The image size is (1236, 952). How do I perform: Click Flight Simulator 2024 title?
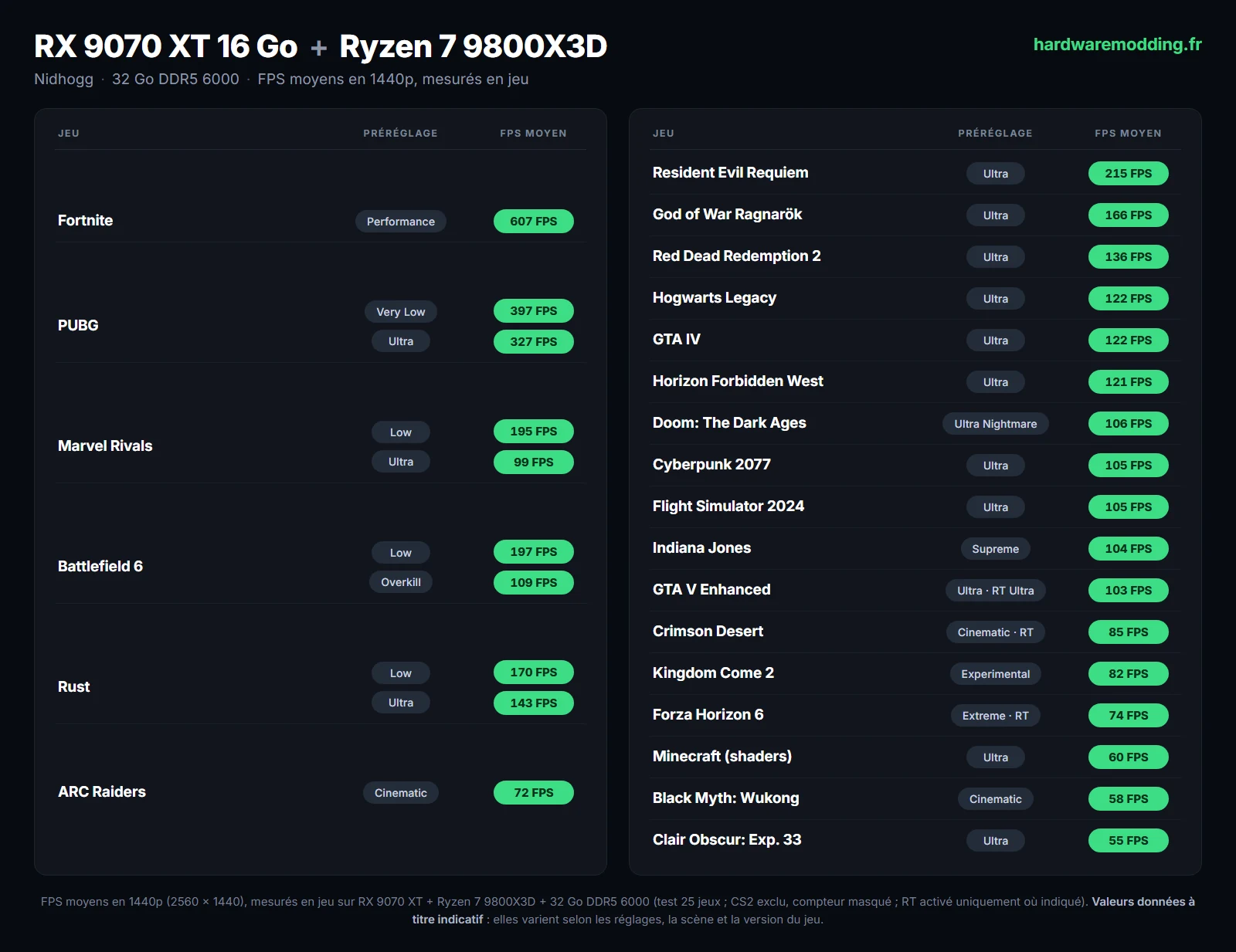[x=728, y=506]
